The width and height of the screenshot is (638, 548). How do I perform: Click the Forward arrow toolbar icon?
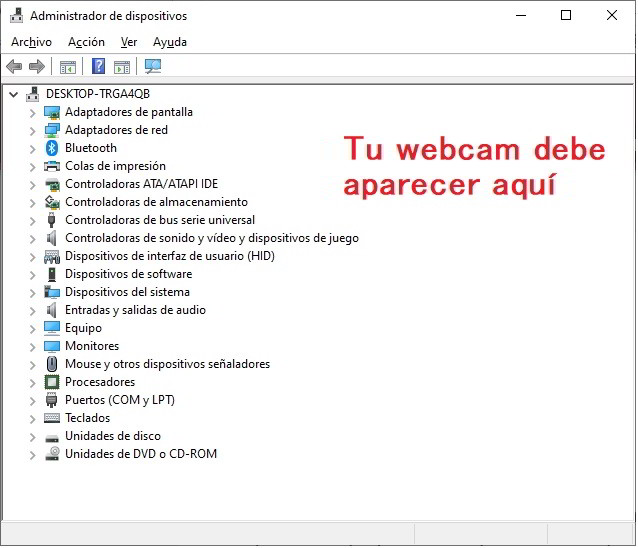click(37, 67)
